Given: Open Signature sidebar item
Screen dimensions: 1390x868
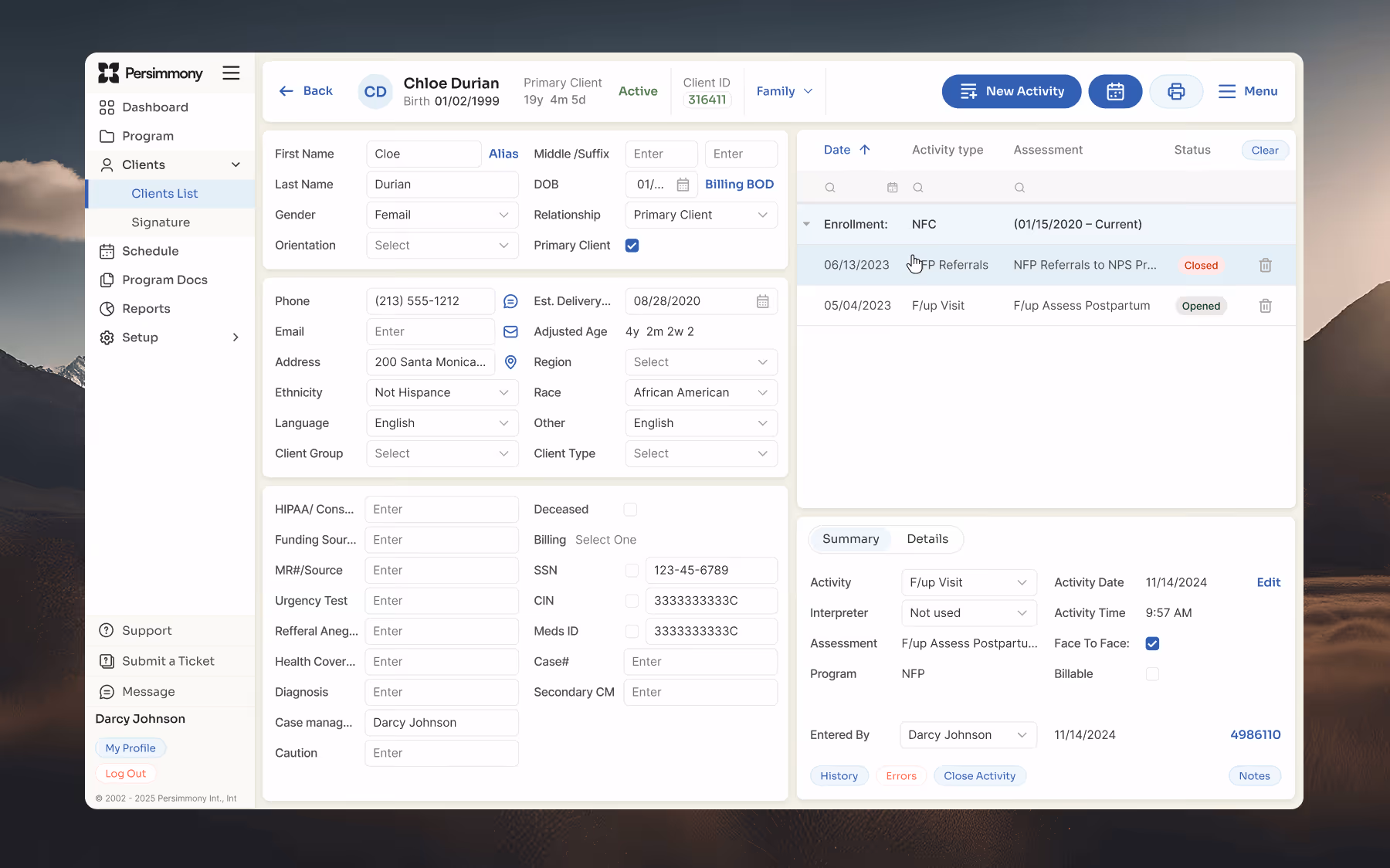Looking at the screenshot, I should [161, 222].
